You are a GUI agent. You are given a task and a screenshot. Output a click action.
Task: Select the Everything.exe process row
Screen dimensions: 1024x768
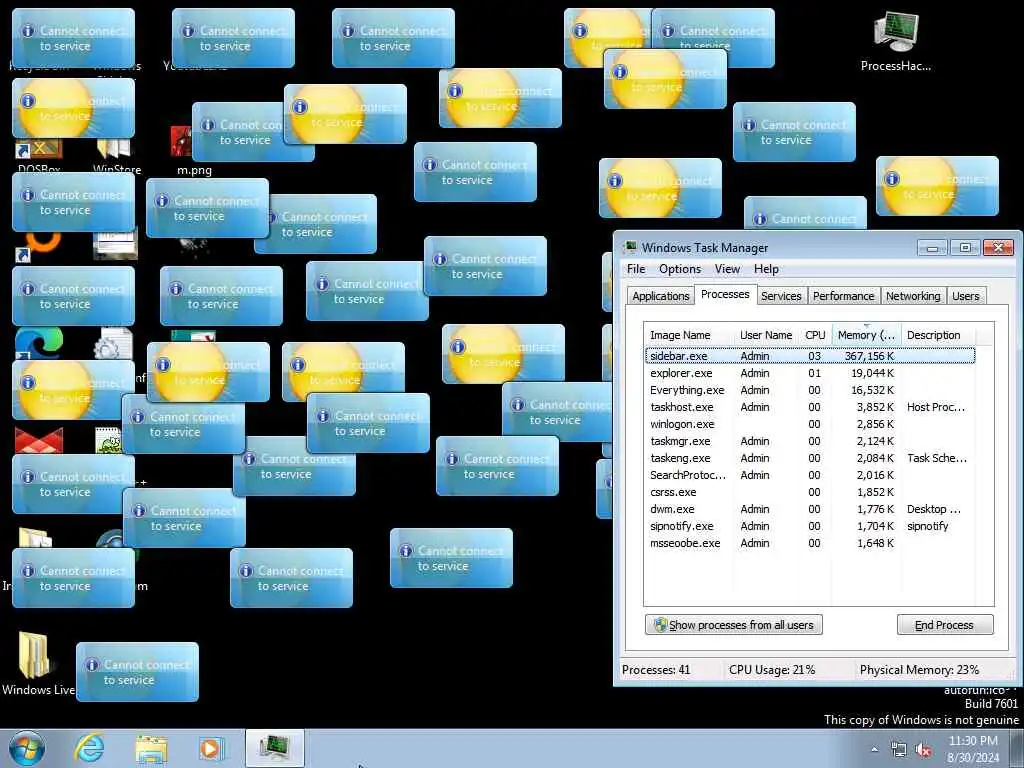coord(810,390)
